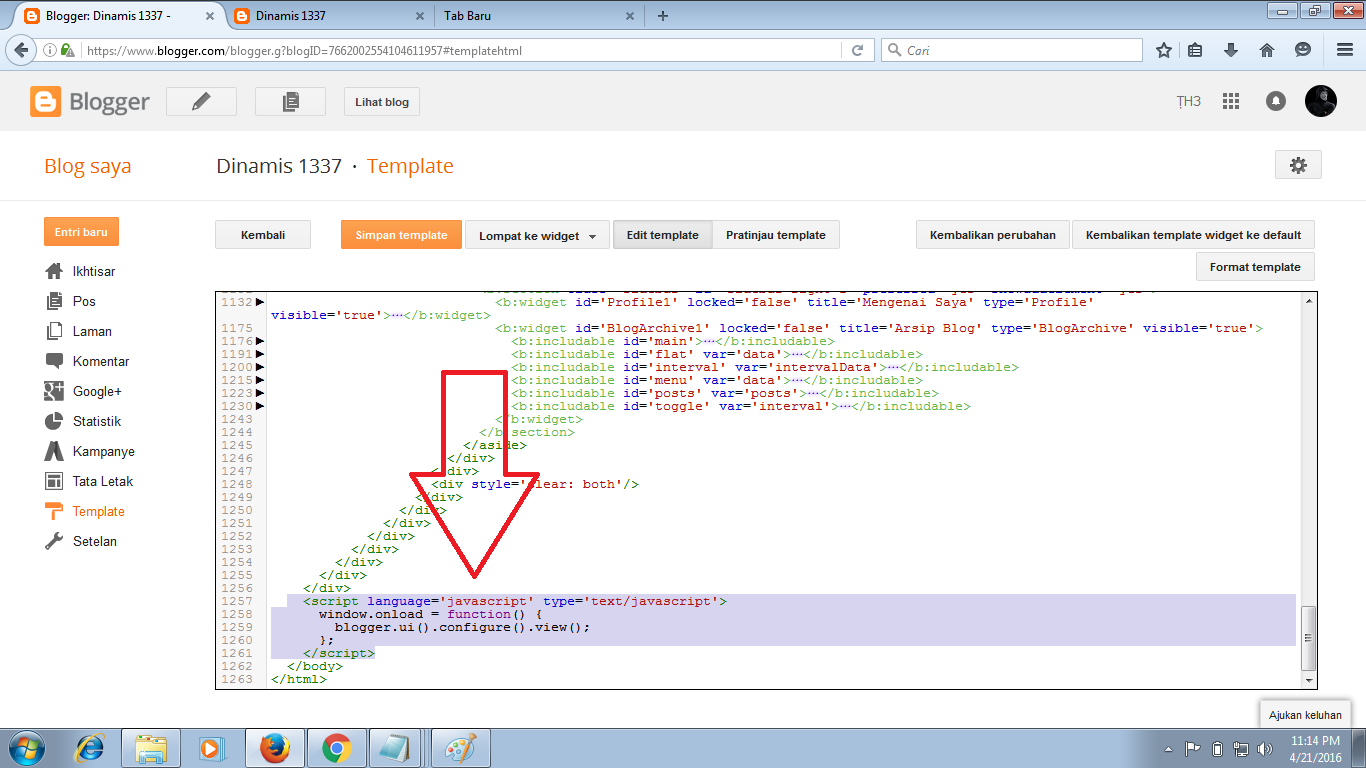The height and width of the screenshot is (768, 1366).
Task: Click the Firefox home icon
Action: 1265,48
